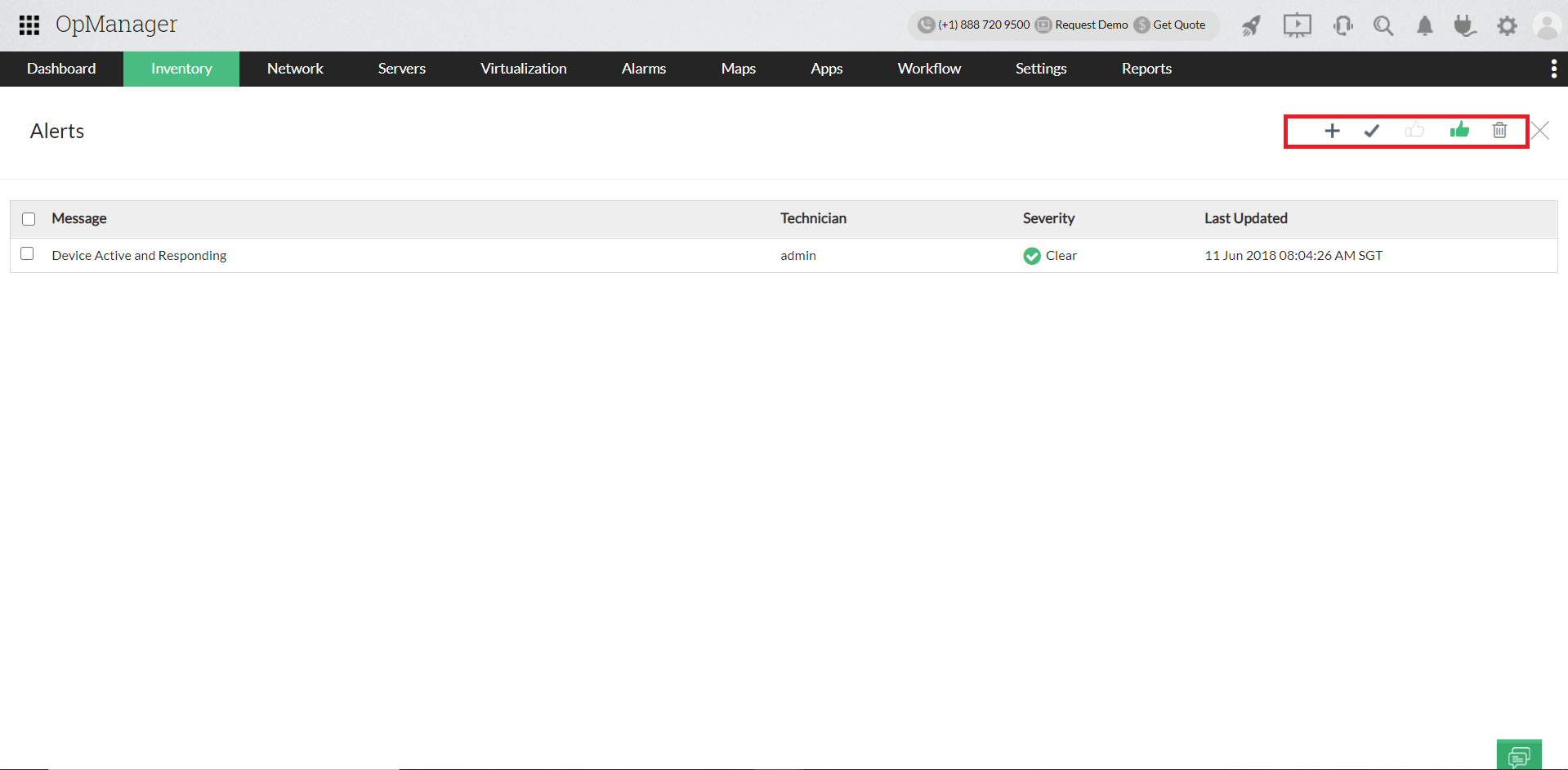Click the "11 Jun 2018 08:04:26 AM SGT" timestamp
1568x770 pixels.
tap(1293, 256)
